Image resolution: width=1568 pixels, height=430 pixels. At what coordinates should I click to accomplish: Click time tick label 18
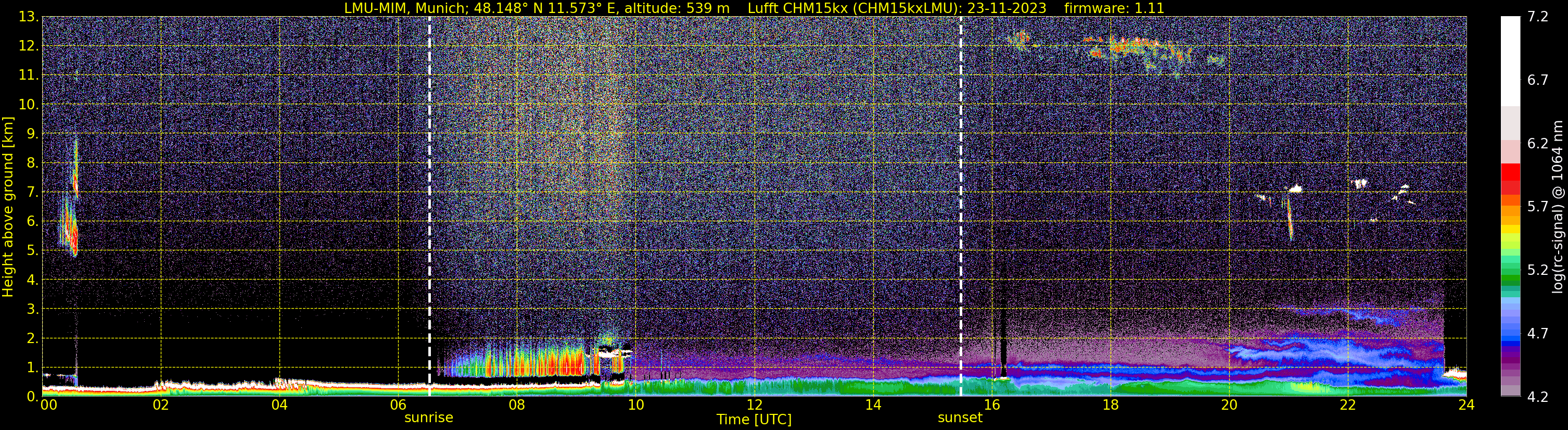click(1110, 405)
